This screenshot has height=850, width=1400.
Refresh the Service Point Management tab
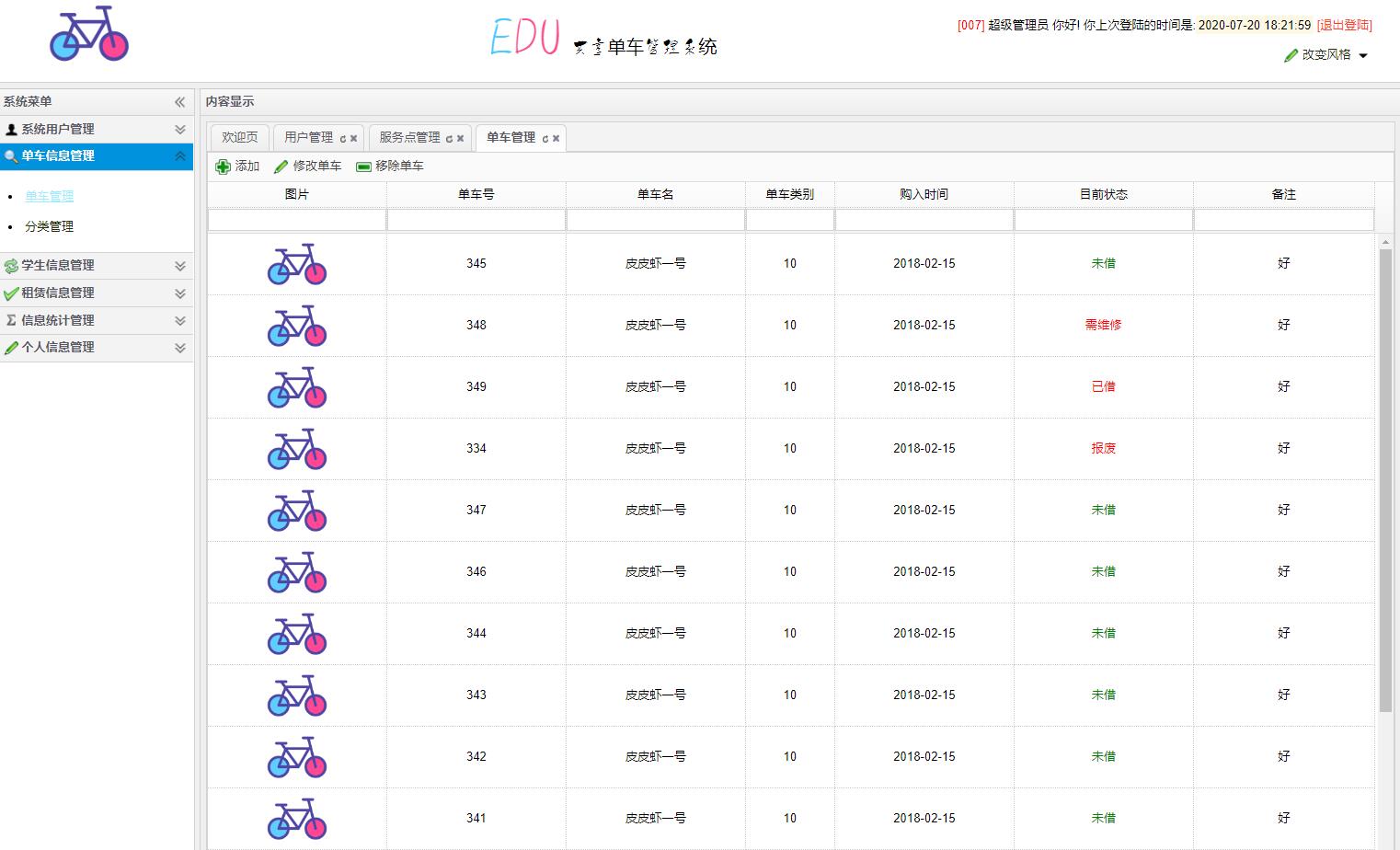coord(449,139)
